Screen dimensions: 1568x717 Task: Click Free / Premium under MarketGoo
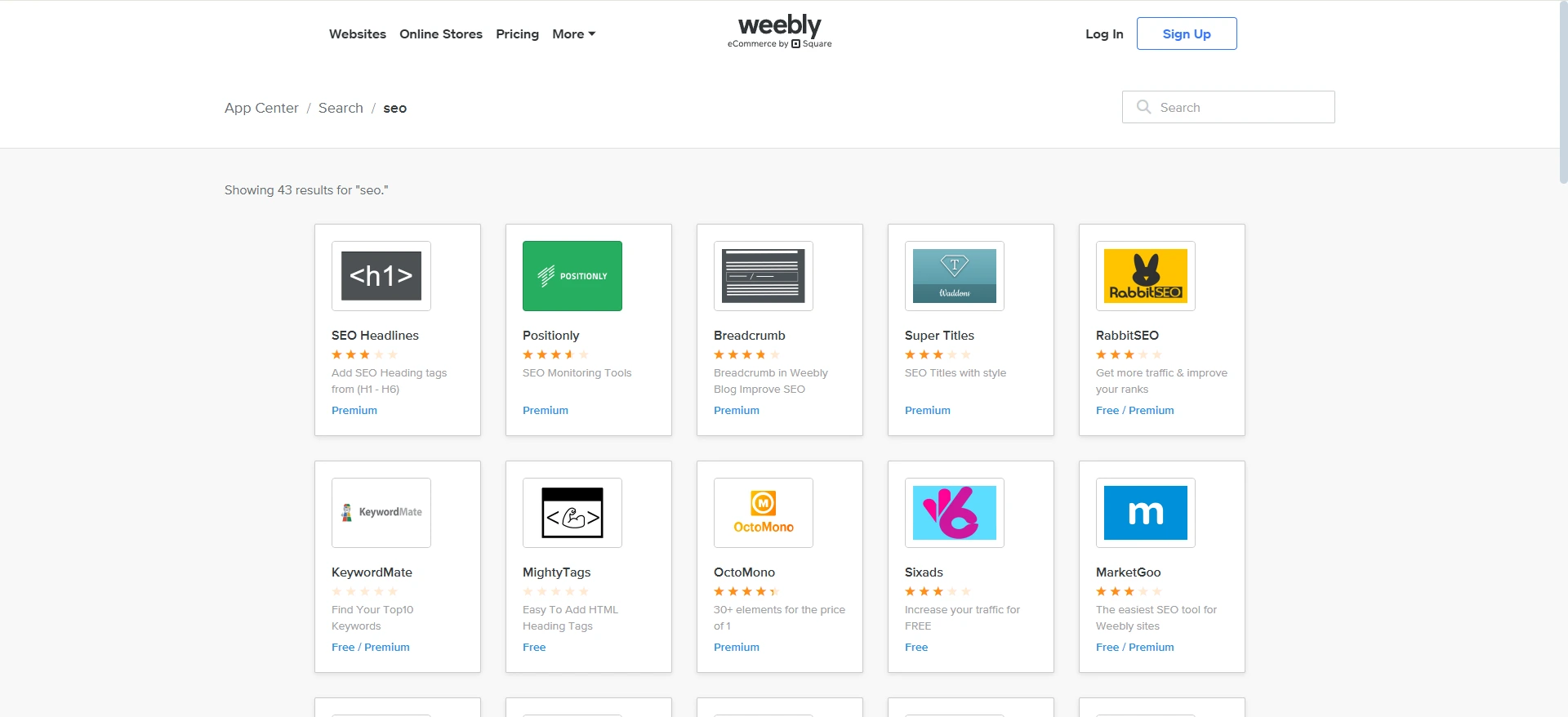click(x=1134, y=648)
